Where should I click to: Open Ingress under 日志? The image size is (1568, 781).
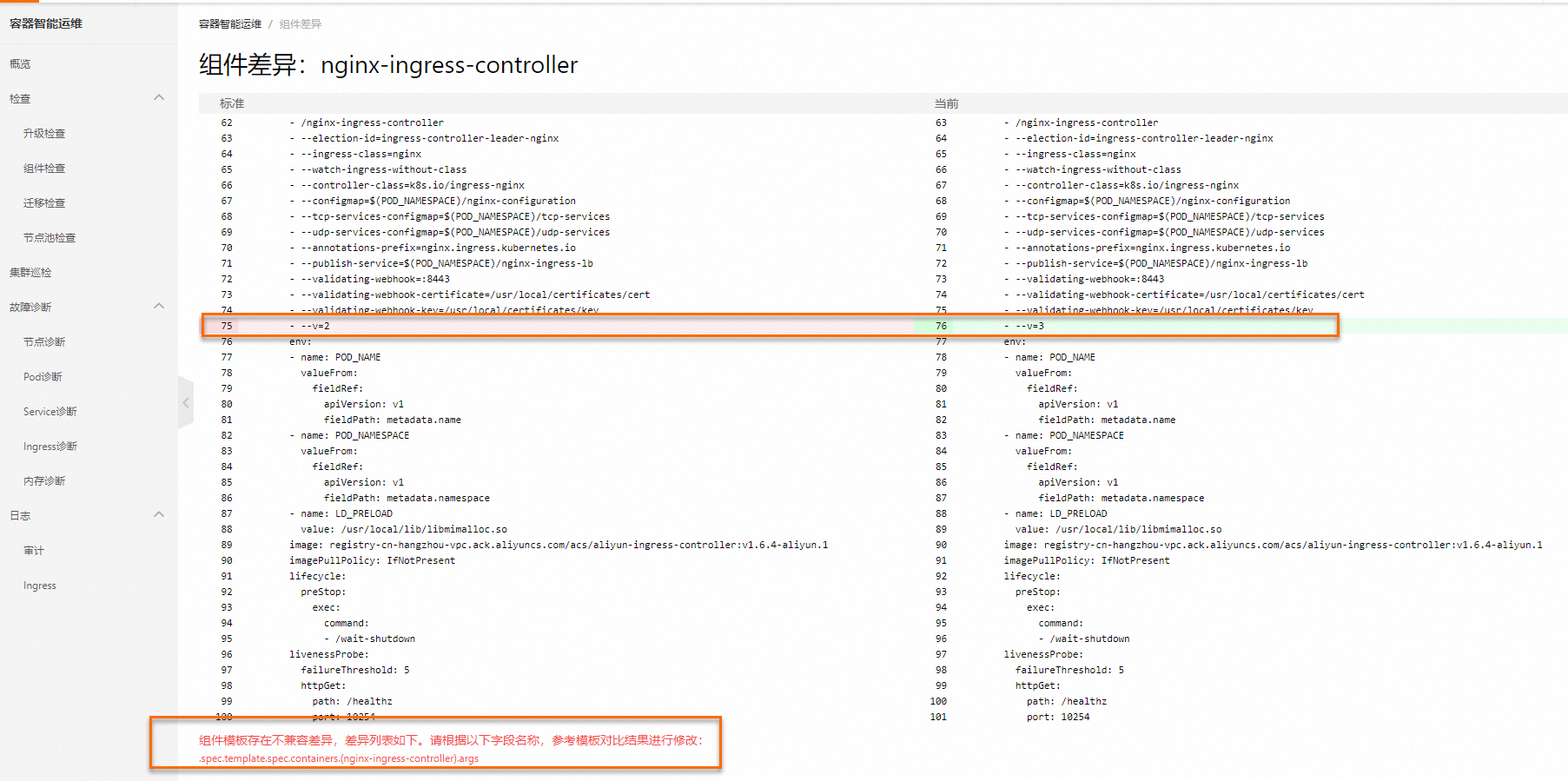[40, 586]
